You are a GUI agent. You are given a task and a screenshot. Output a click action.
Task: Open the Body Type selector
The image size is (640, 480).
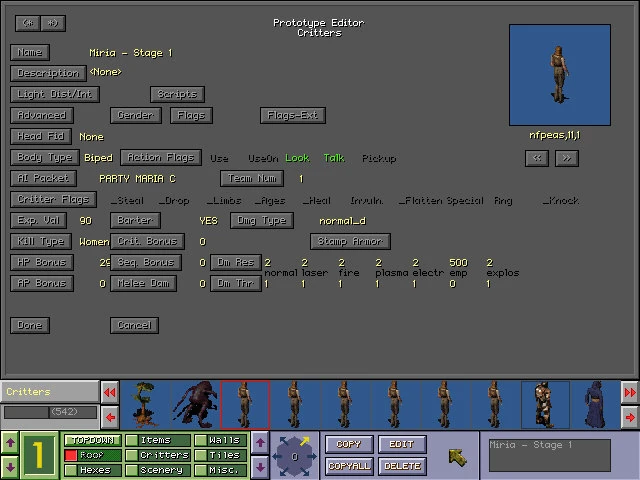[44, 157]
